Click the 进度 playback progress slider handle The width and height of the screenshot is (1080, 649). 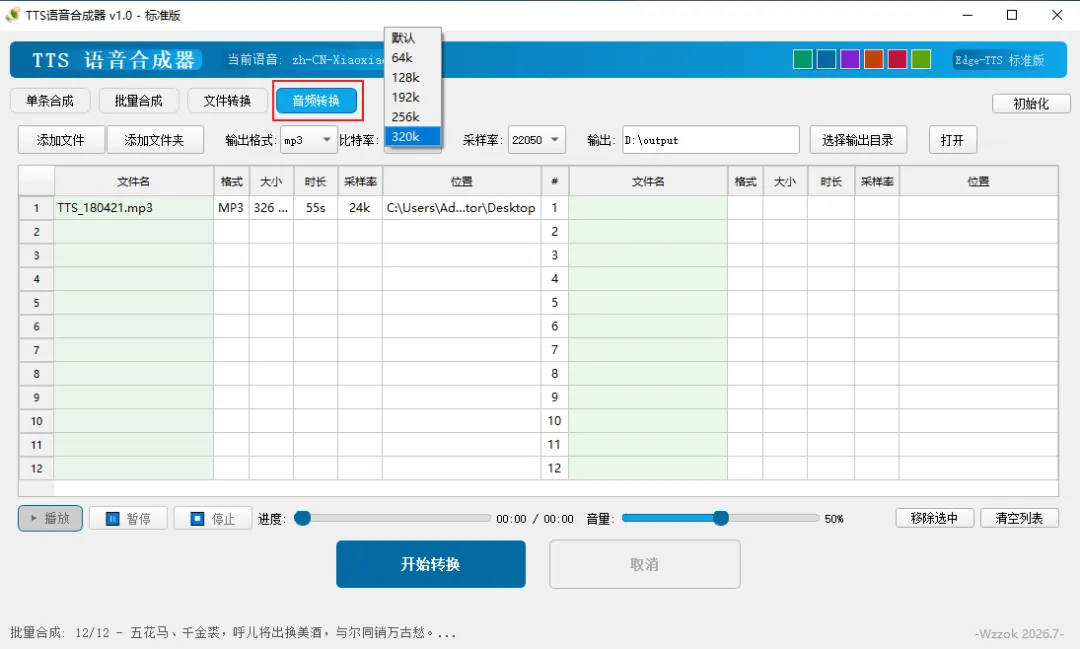(302, 518)
